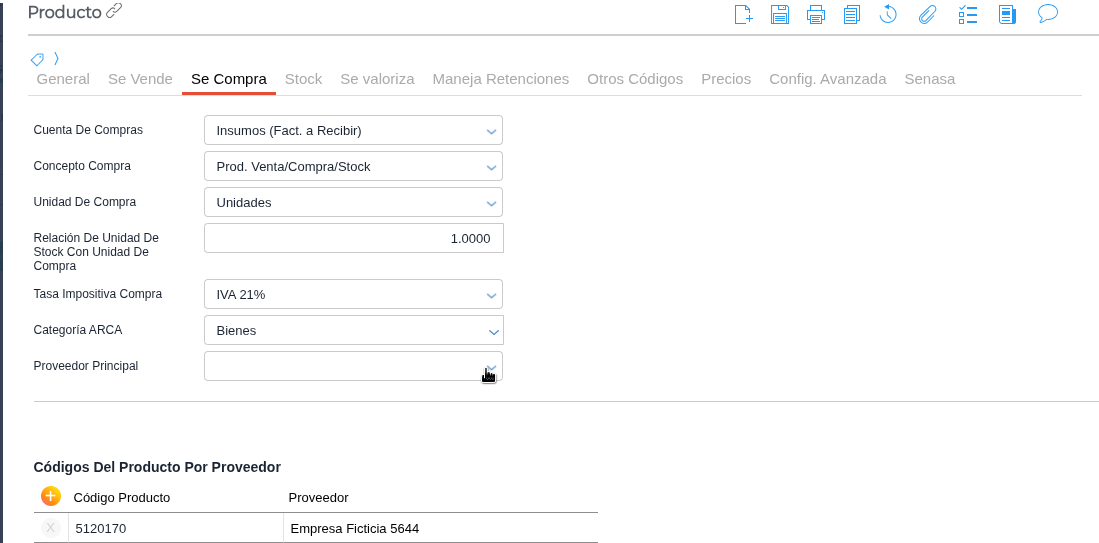Open the checklist tasks icon
The width and height of the screenshot is (1099, 543).
point(968,13)
